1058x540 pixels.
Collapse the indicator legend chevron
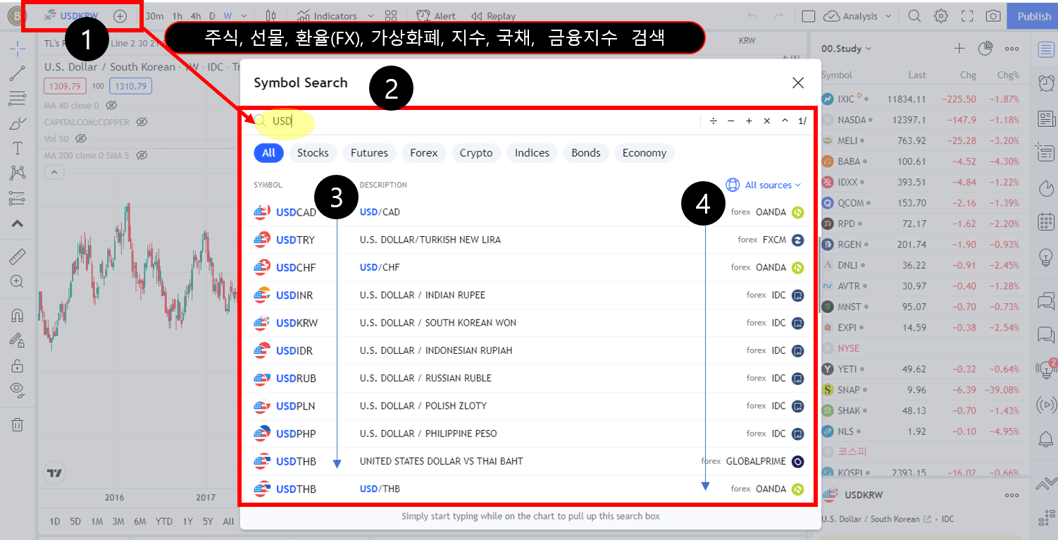pyautogui.click(x=54, y=173)
